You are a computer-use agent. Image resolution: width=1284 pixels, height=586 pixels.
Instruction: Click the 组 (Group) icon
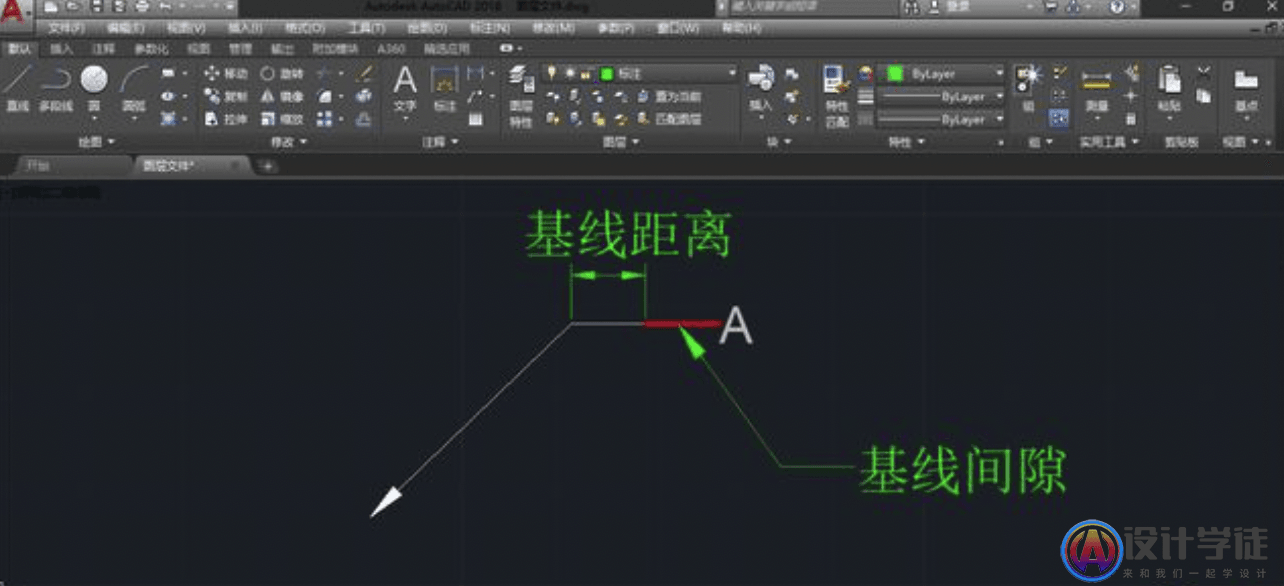pos(1028,88)
